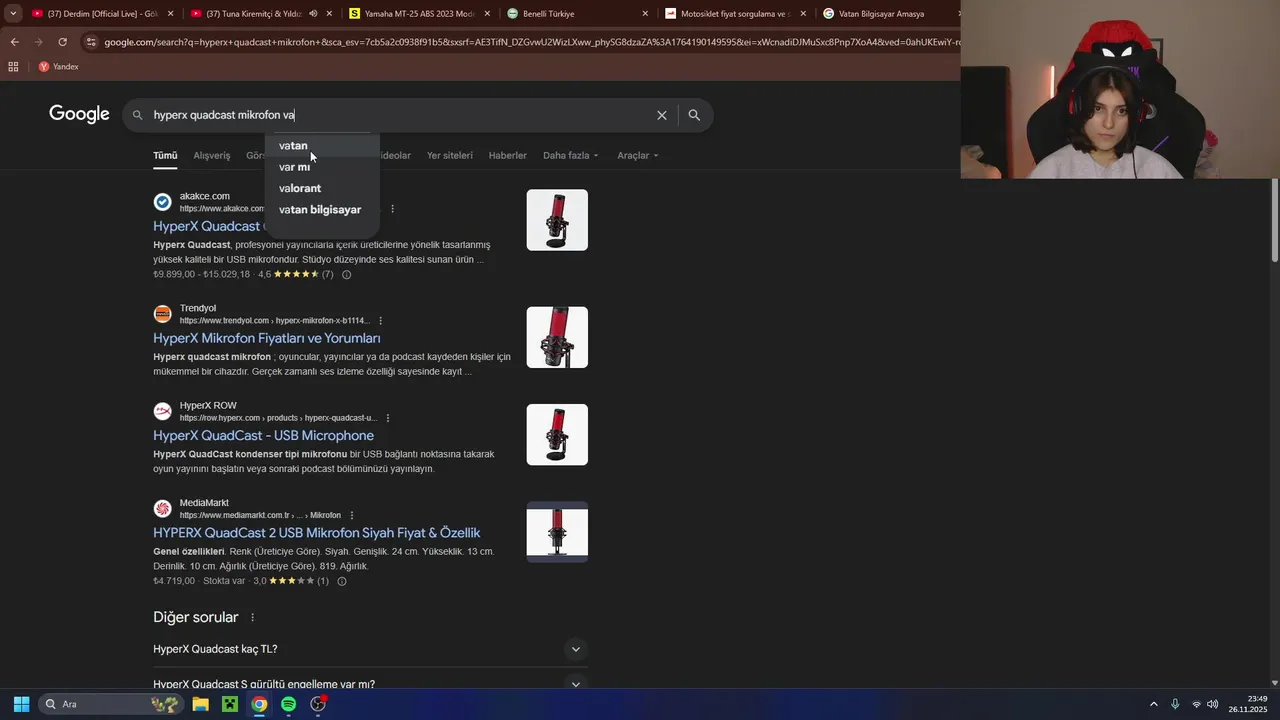Open the apps grid in the bookmarks bar
This screenshot has height=720, width=1280.
[x=13, y=67]
